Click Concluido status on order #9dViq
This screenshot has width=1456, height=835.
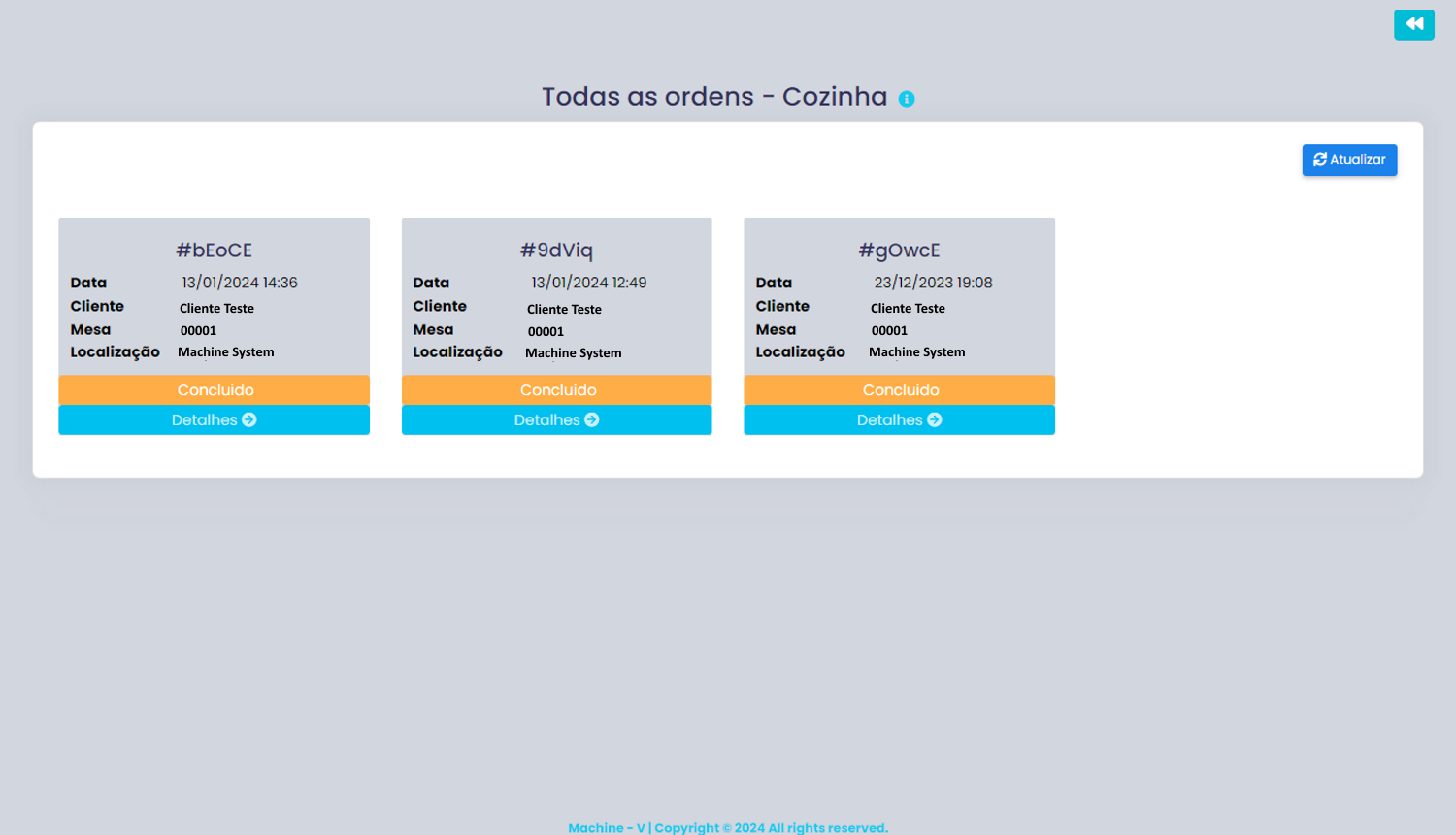[x=556, y=390]
